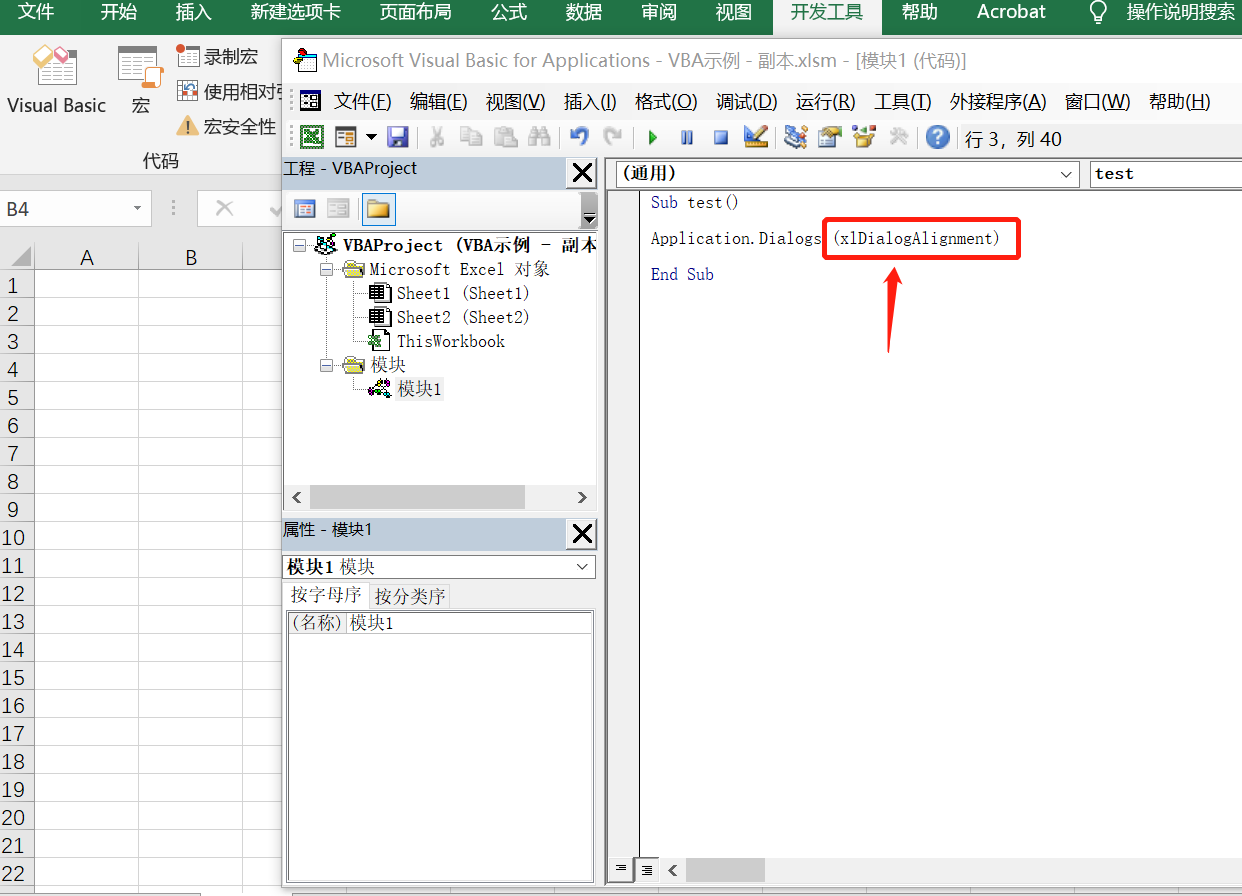This screenshot has height=896, width=1242.
Task: Click the Run Sub (play) toolbar icon
Action: coord(653,138)
